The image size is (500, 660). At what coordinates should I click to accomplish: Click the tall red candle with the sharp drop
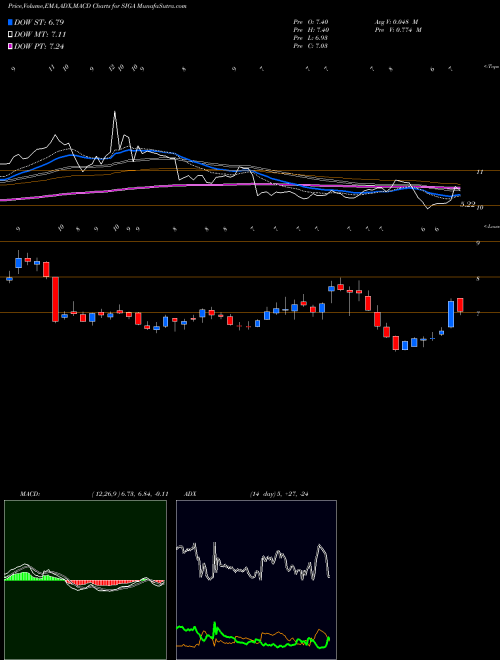pos(55,299)
